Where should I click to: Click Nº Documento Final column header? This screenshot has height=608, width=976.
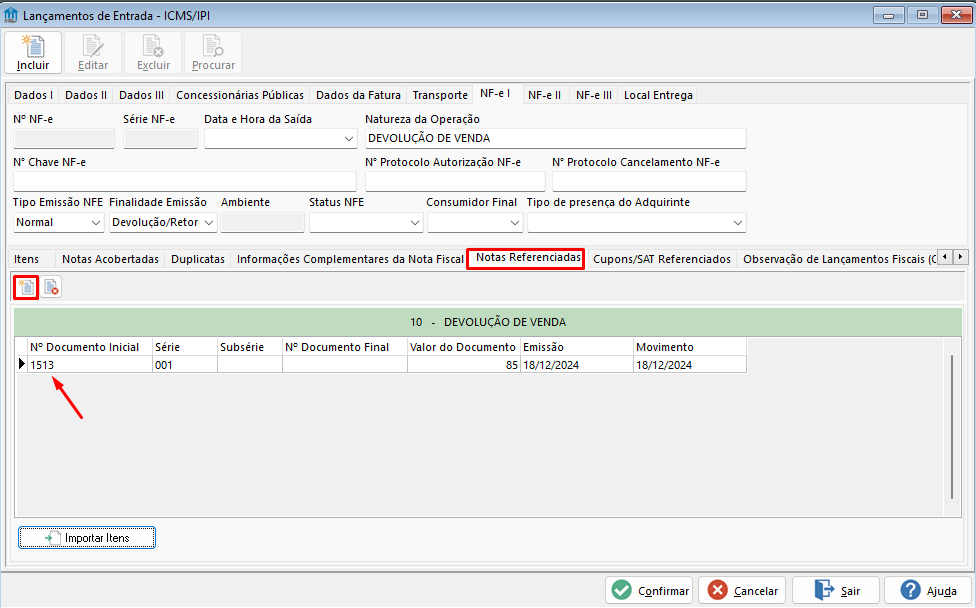click(345, 347)
